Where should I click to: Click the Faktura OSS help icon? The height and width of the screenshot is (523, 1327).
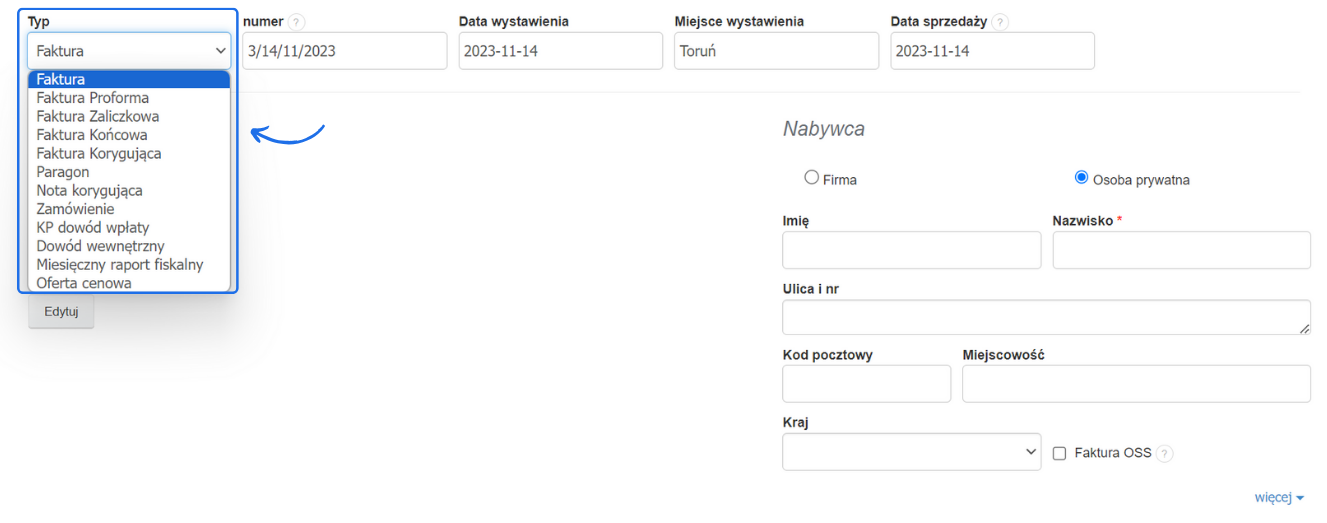[1164, 453]
